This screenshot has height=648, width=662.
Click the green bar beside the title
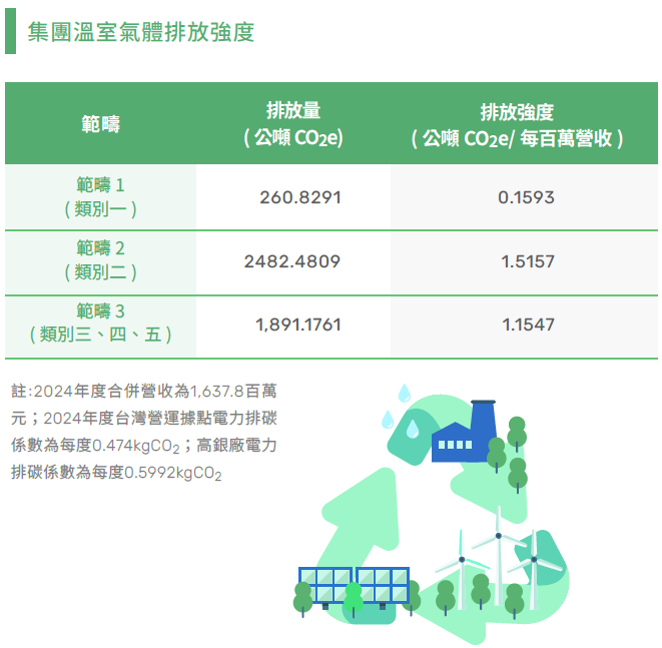[10, 32]
